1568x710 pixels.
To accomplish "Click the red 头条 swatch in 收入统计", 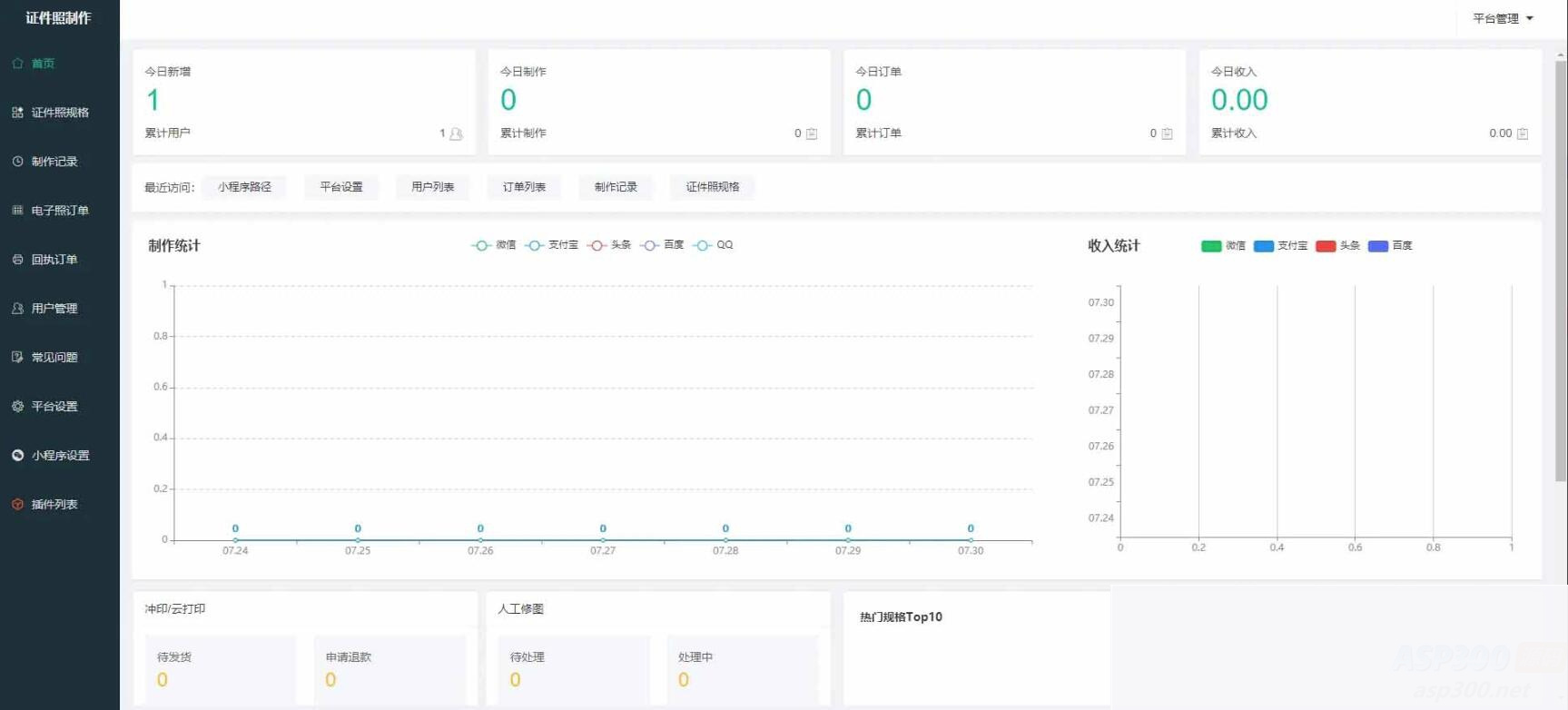I will [x=1326, y=246].
